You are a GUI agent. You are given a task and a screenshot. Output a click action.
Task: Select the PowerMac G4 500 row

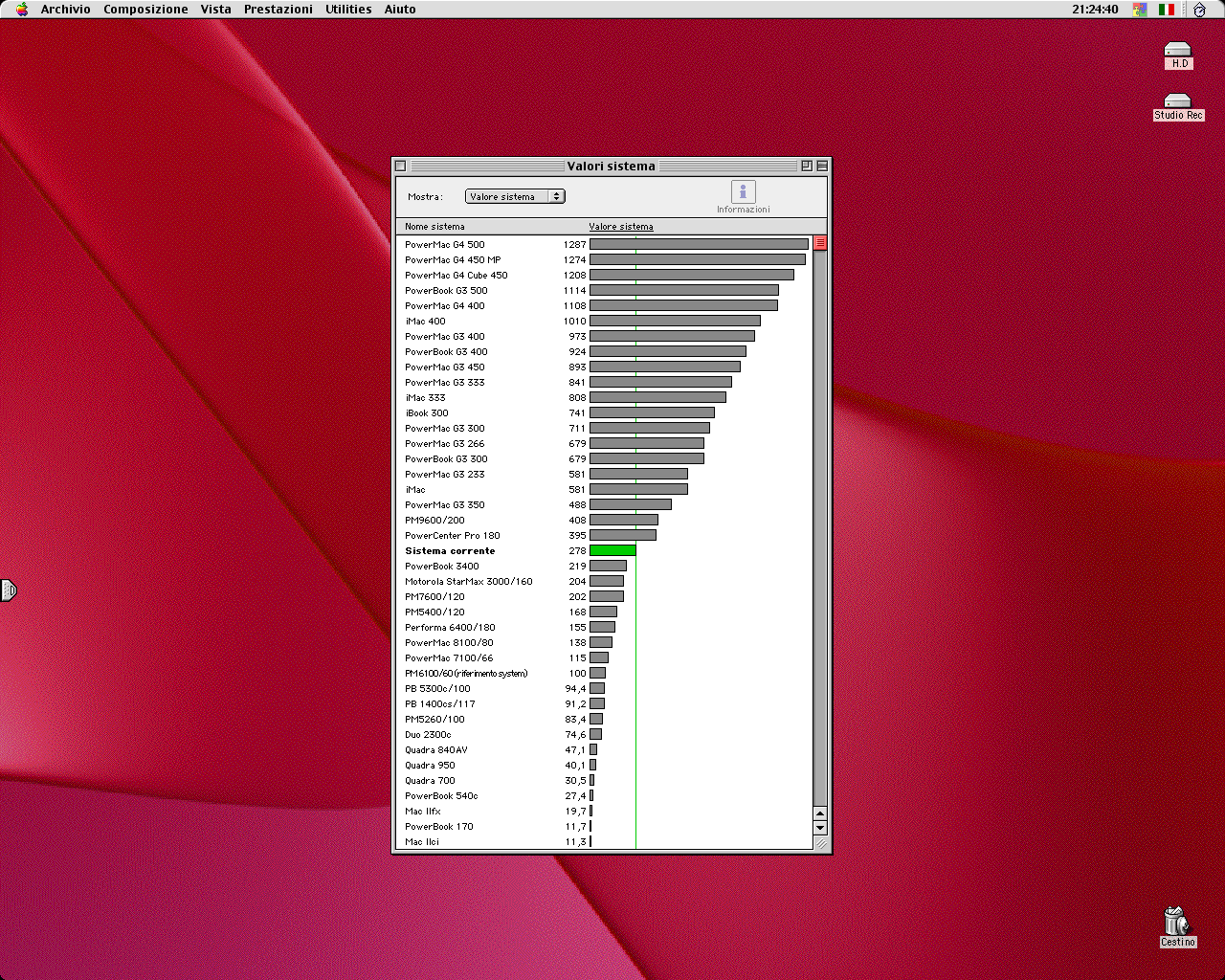click(x=605, y=244)
